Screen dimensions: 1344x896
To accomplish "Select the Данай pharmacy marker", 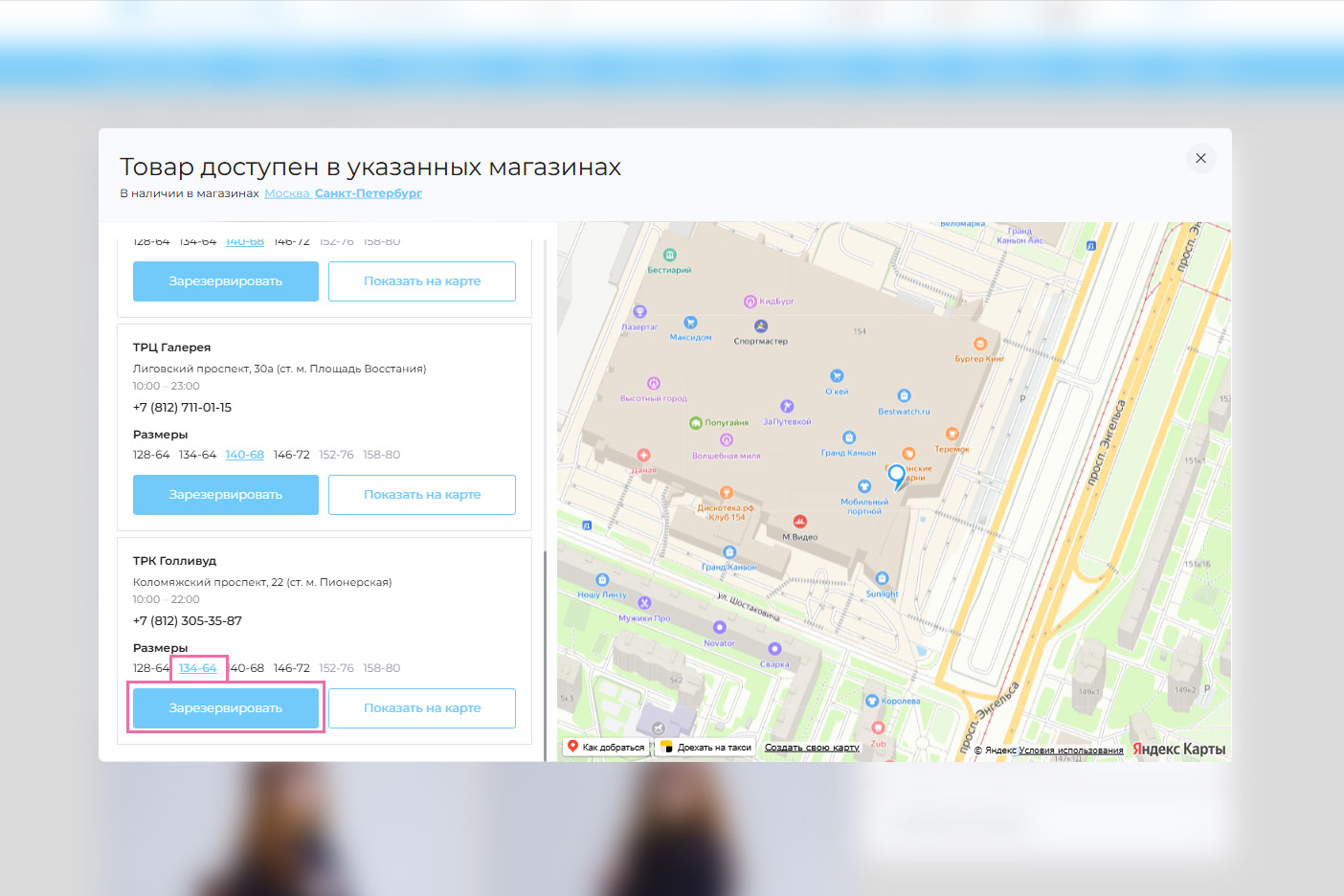I will 644,455.
